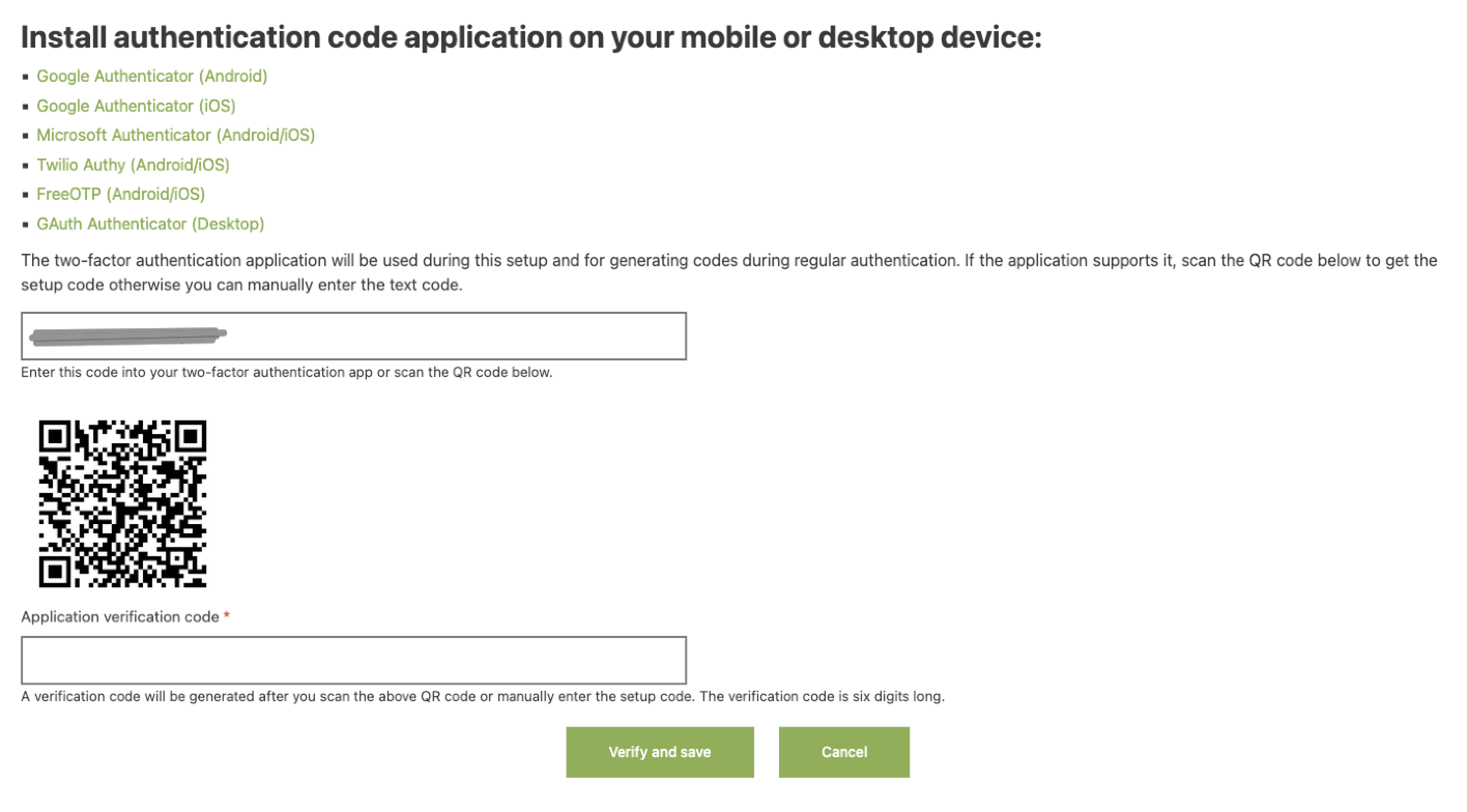The height and width of the screenshot is (812, 1467).
Task: Open the Google Authenticator (Android) link
Action: tap(151, 76)
